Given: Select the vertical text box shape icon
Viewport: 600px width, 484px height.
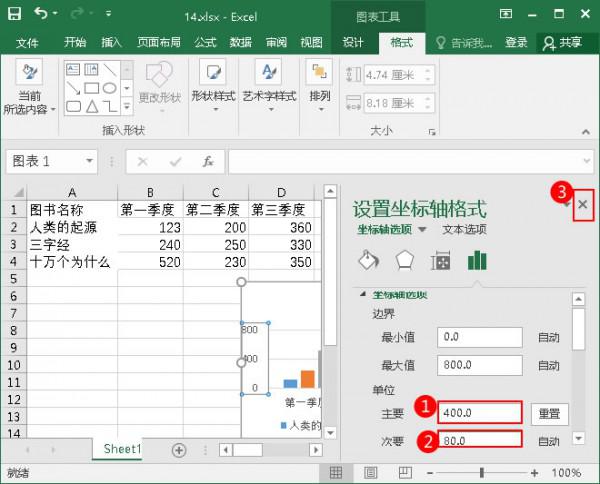Looking at the screenshot, I should pos(91,69).
